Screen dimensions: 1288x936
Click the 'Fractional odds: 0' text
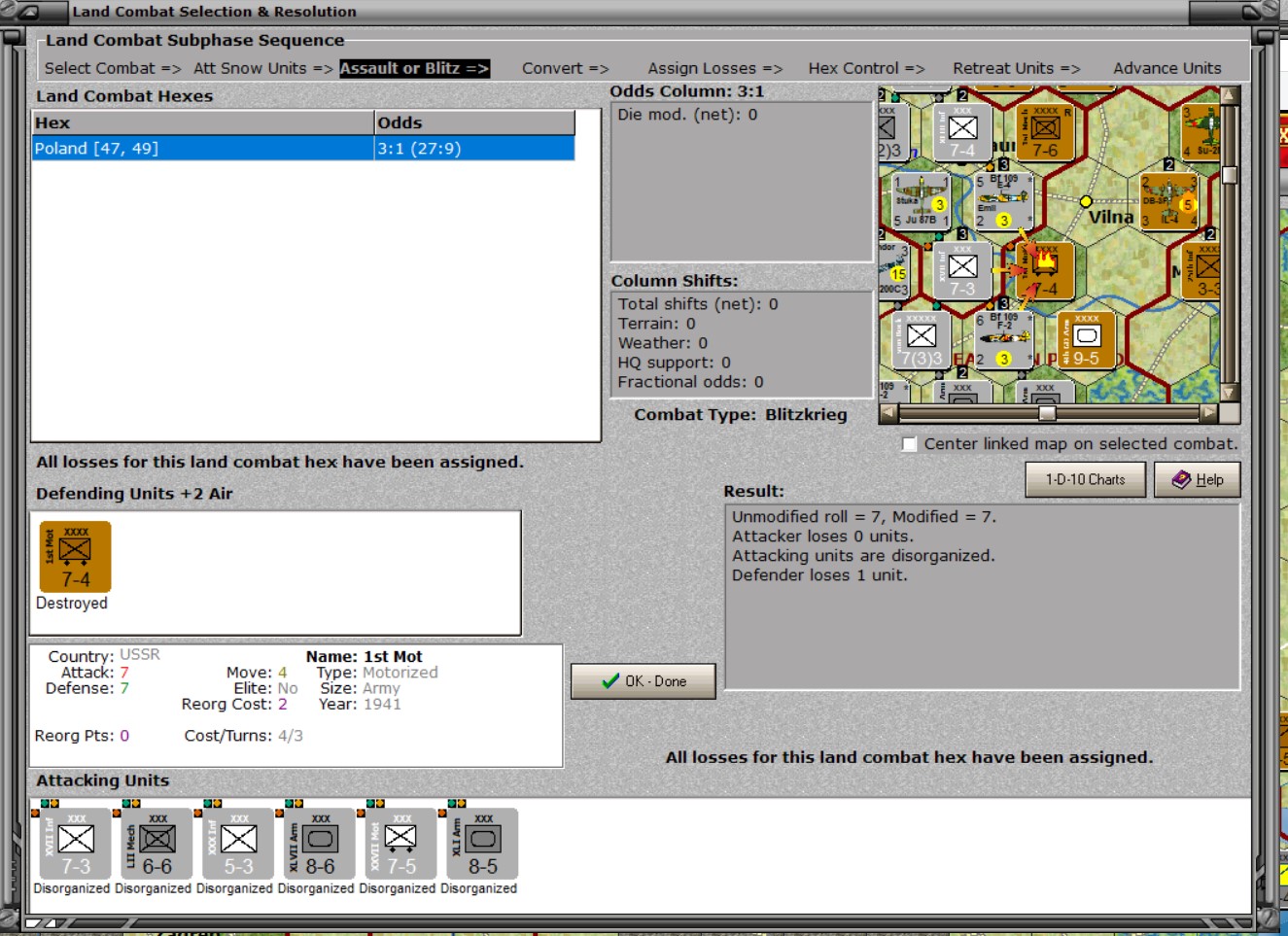(x=691, y=382)
